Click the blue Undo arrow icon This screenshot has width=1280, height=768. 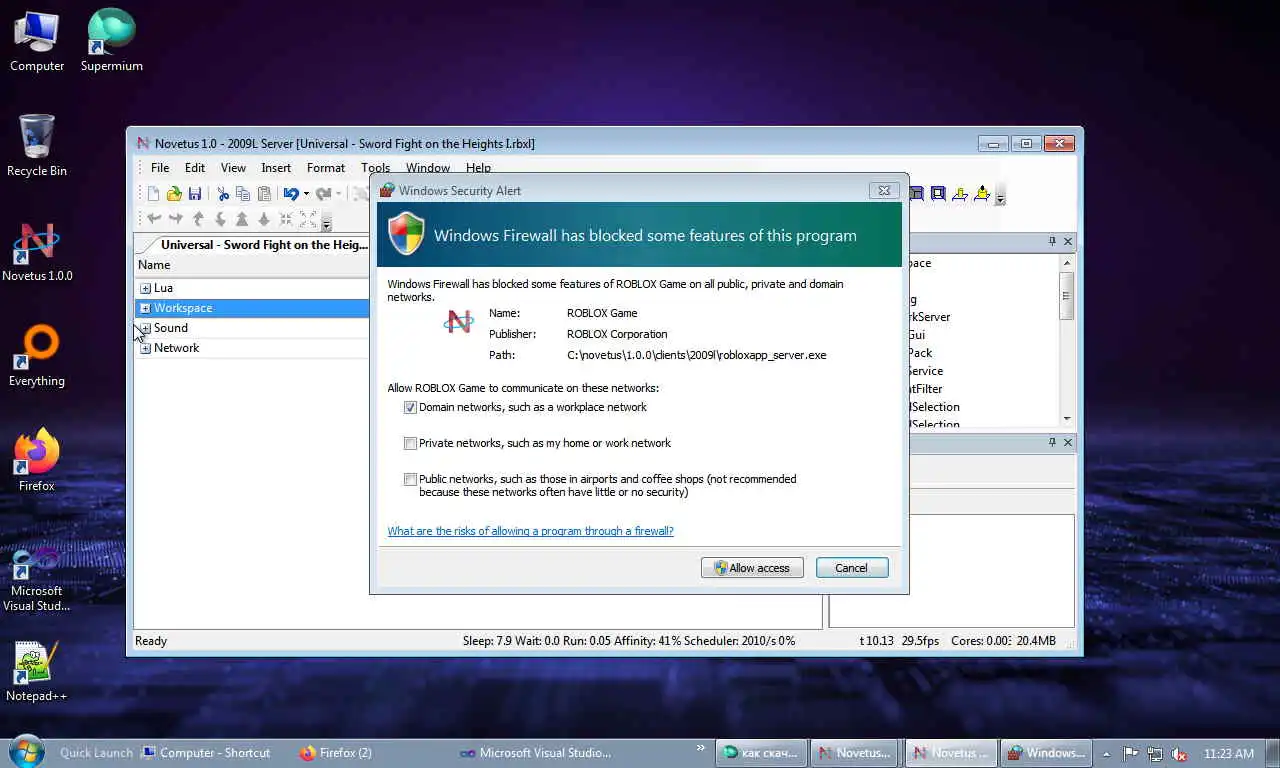[291, 194]
